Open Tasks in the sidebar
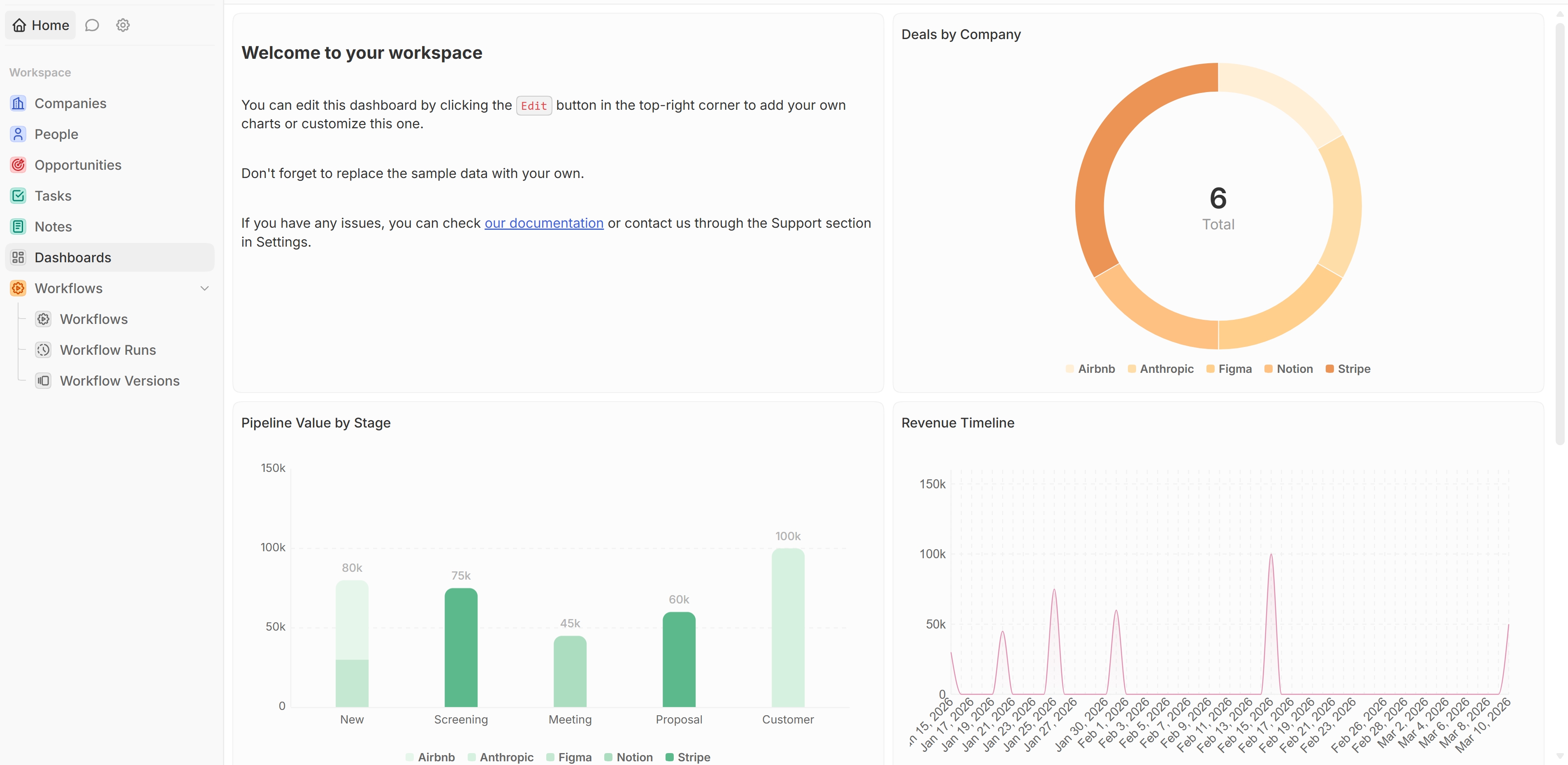 109,196
